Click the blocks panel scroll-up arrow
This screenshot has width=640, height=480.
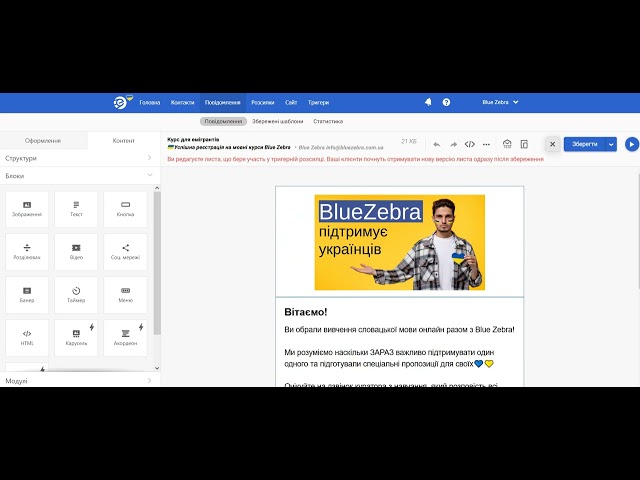157,188
